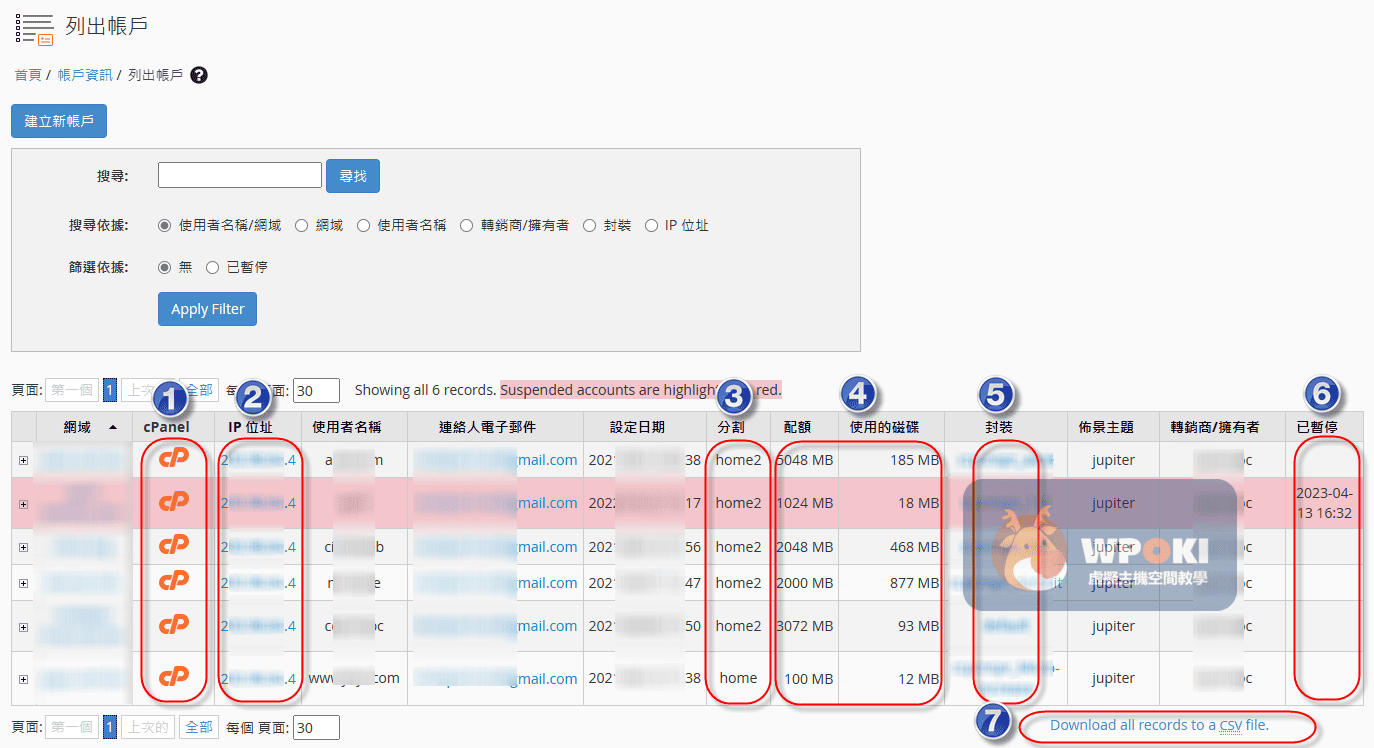Image resolution: width=1374 pixels, height=748 pixels.
Task: Click the 建立新帳戶 button
Action: [x=59, y=121]
